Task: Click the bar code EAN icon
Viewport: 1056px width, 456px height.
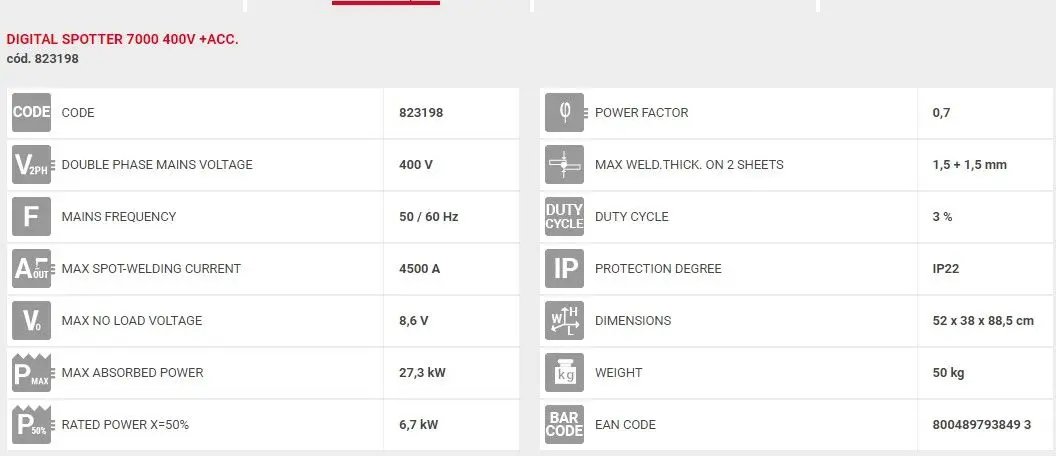Action: coord(564,424)
